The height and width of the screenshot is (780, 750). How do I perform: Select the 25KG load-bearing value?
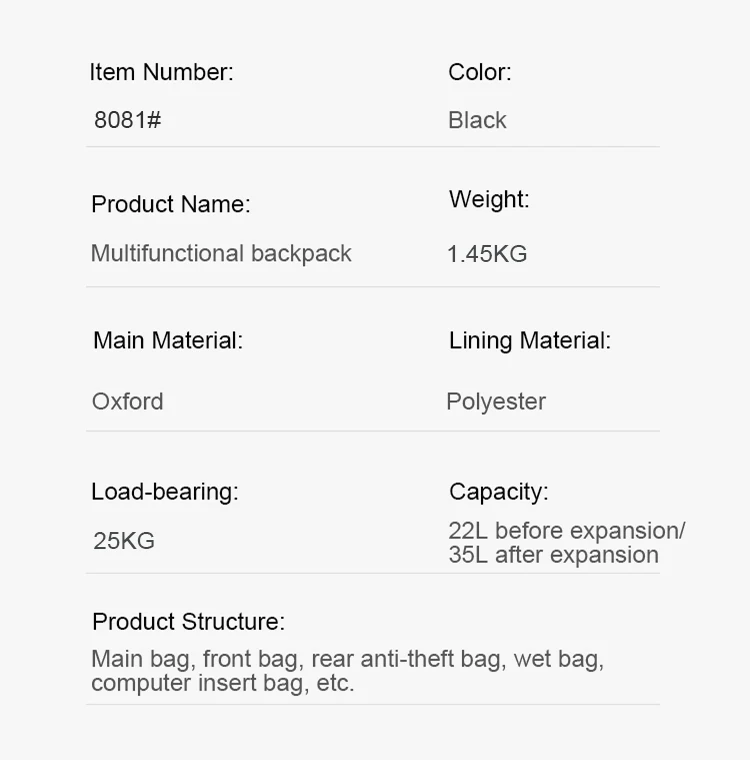point(124,541)
